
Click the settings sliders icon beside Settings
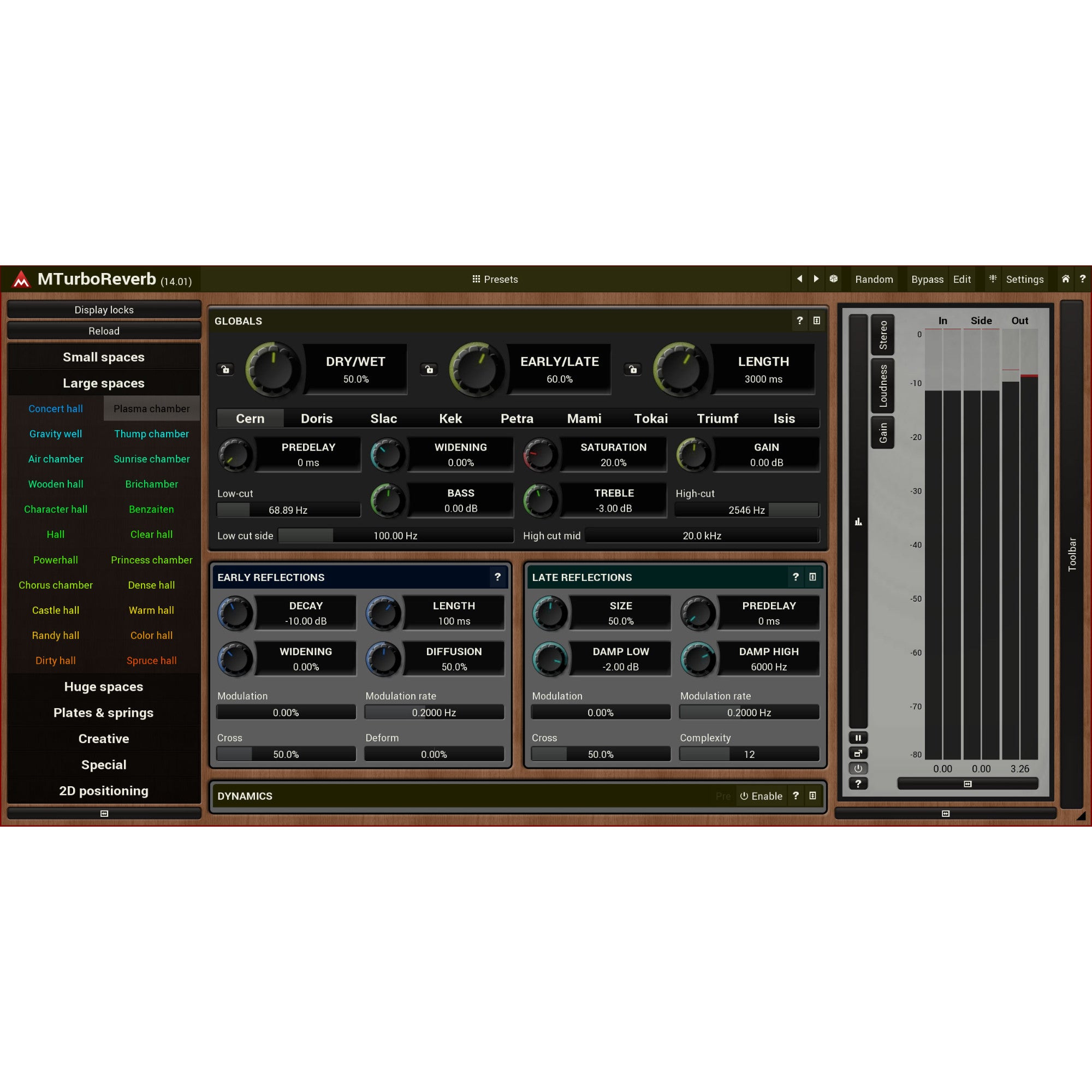tap(993, 278)
